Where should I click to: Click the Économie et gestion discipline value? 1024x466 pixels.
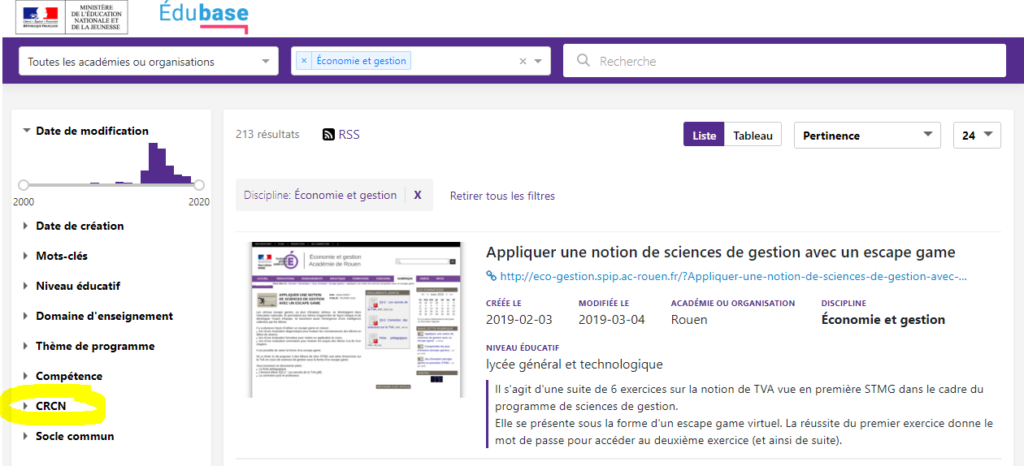[x=883, y=320]
